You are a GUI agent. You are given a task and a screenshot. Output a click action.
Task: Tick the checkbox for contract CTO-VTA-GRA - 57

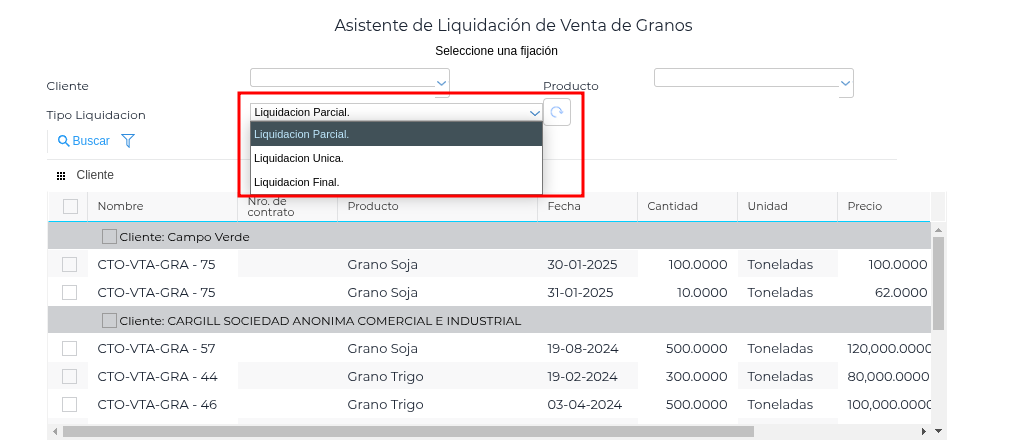(70, 349)
